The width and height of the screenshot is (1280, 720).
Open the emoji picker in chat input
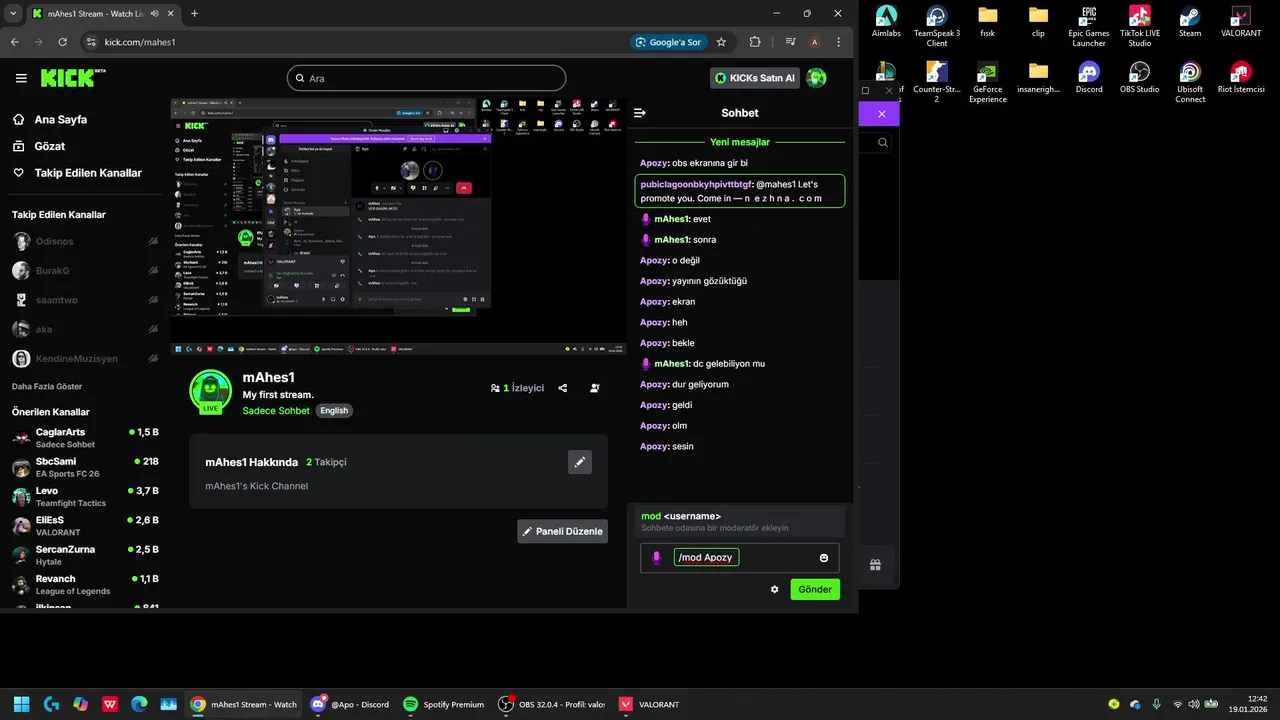pyautogui.click(x=824, y=558)
